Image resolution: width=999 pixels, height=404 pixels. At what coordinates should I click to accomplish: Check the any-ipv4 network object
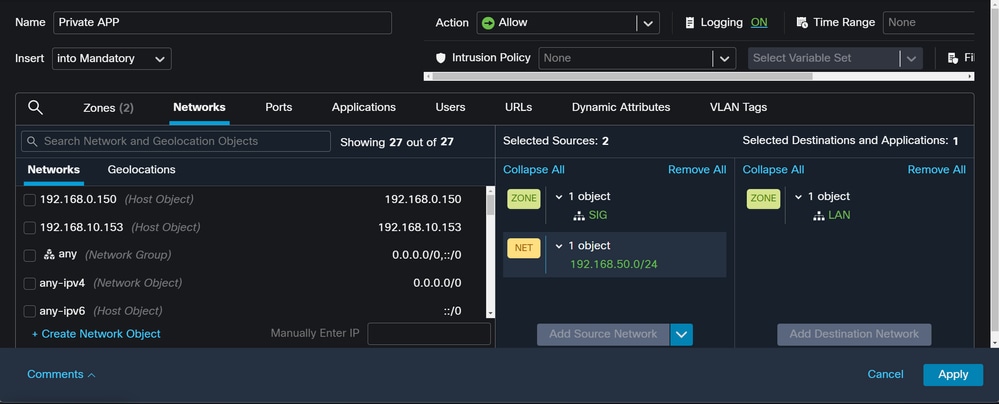pyautogui.click(x=29, y=284)
